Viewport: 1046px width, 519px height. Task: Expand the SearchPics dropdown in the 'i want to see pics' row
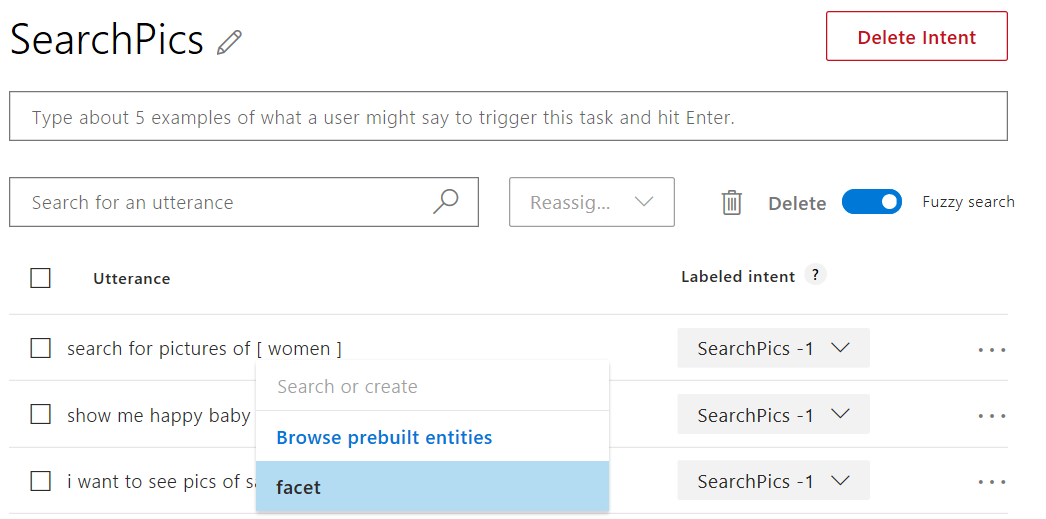coord(773,480)
